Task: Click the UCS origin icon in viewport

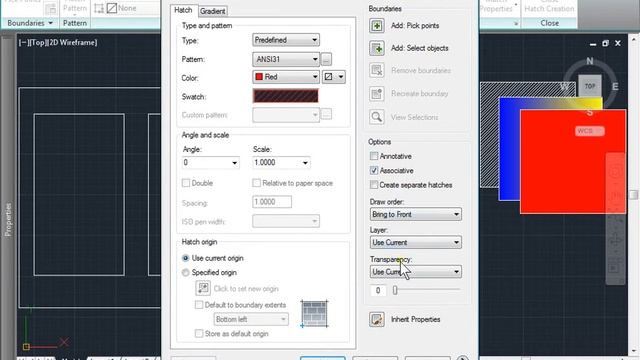Action: 26,347
